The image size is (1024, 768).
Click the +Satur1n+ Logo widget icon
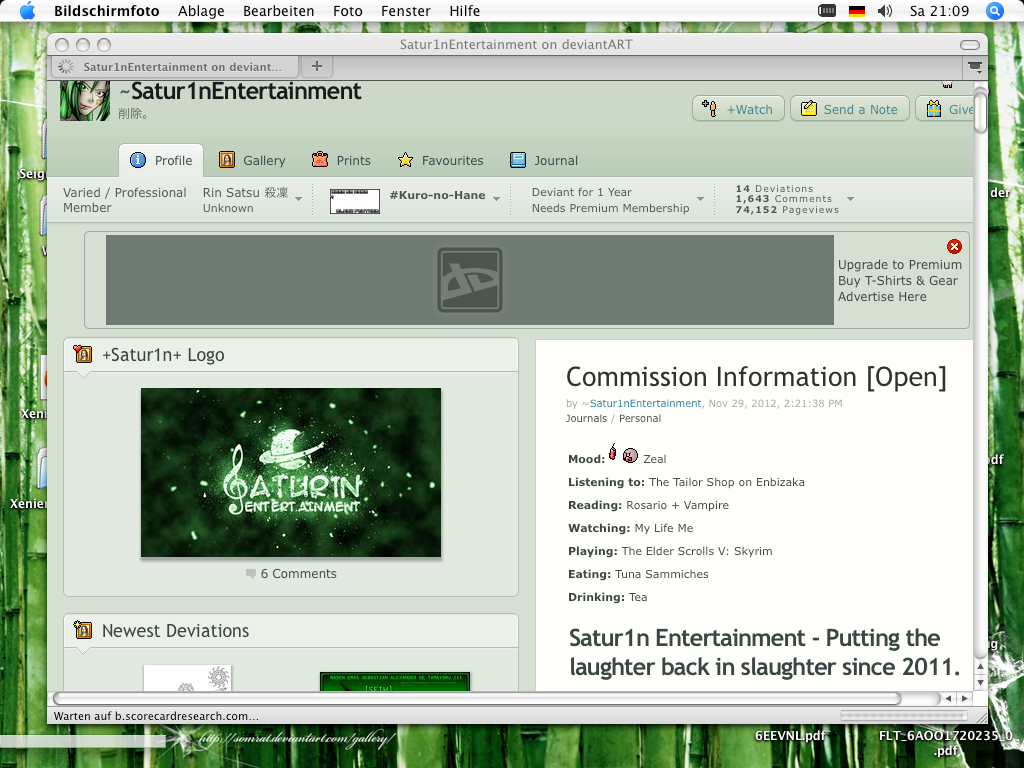click(x=82, y=354)
